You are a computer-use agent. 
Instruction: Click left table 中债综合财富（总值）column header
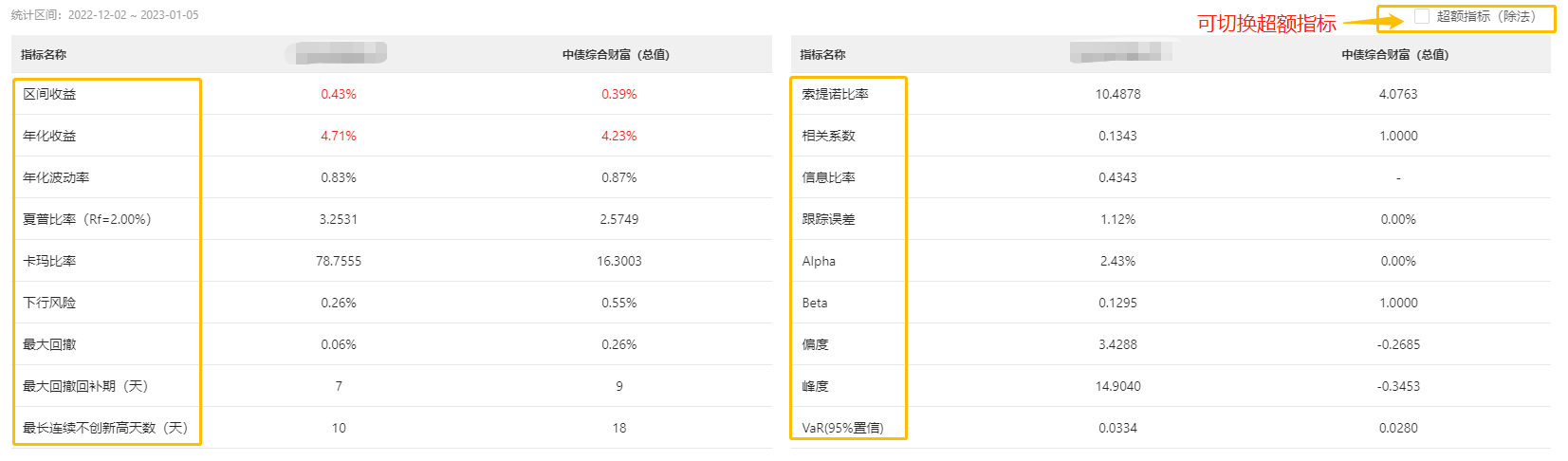616,55
